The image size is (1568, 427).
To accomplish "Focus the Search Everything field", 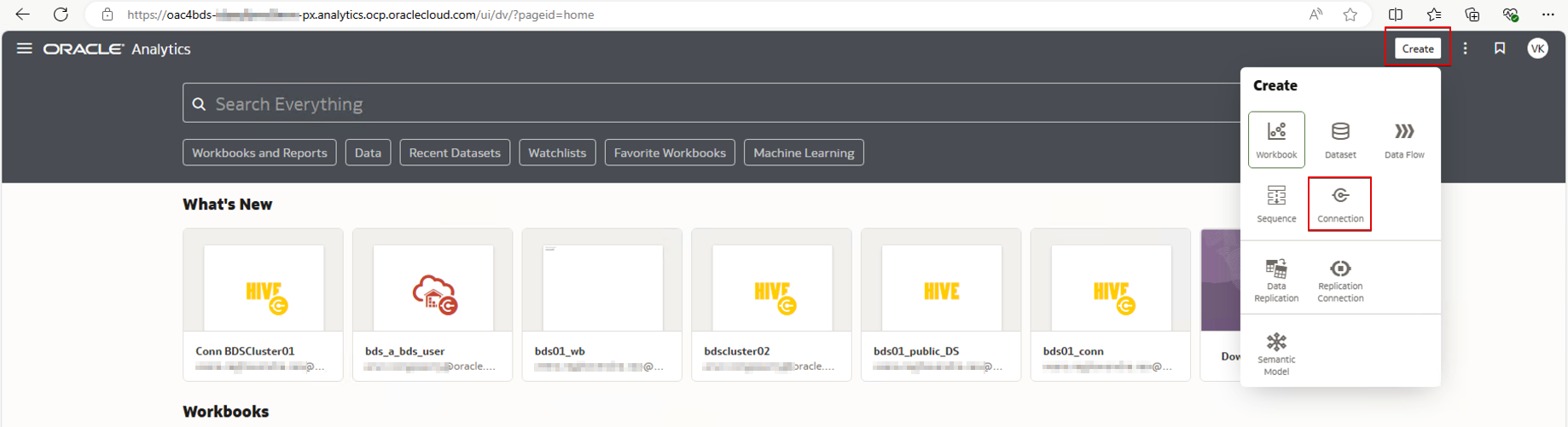I will click(712, 103).
